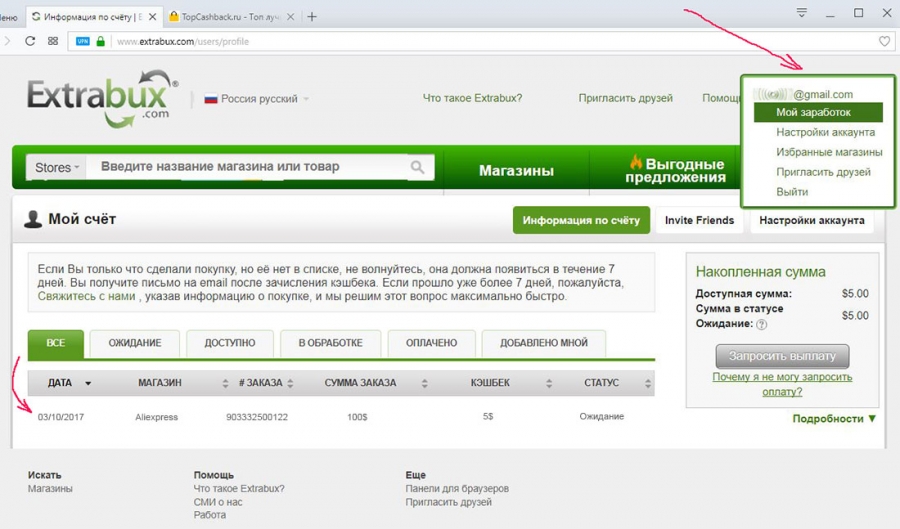Toggle the VPN badge in address bar
Screen dimensions: 900x529
[x=83, y=41]
